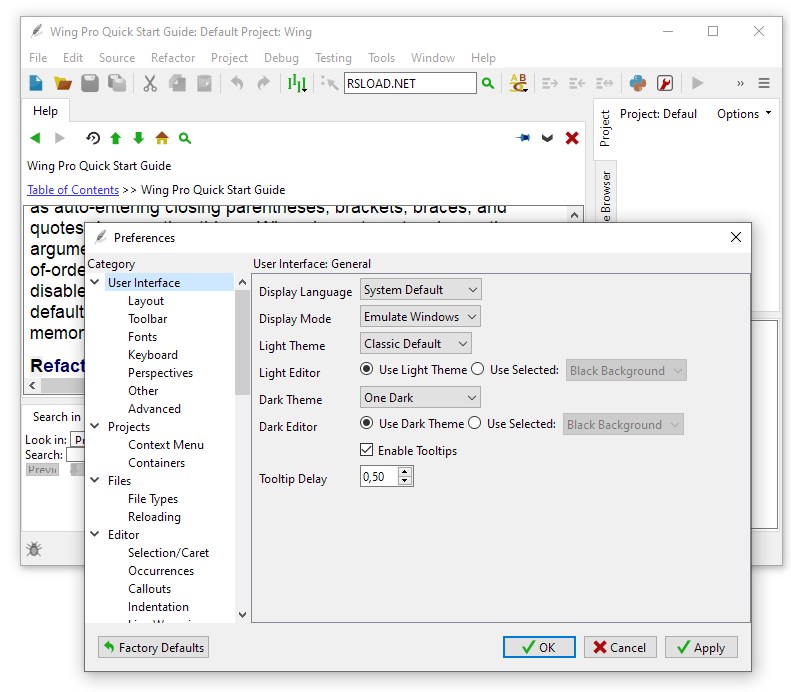This screenshot has height=692, width=791.
Task: Click the New File toolbar icon
Action: (x=36, y=84)
